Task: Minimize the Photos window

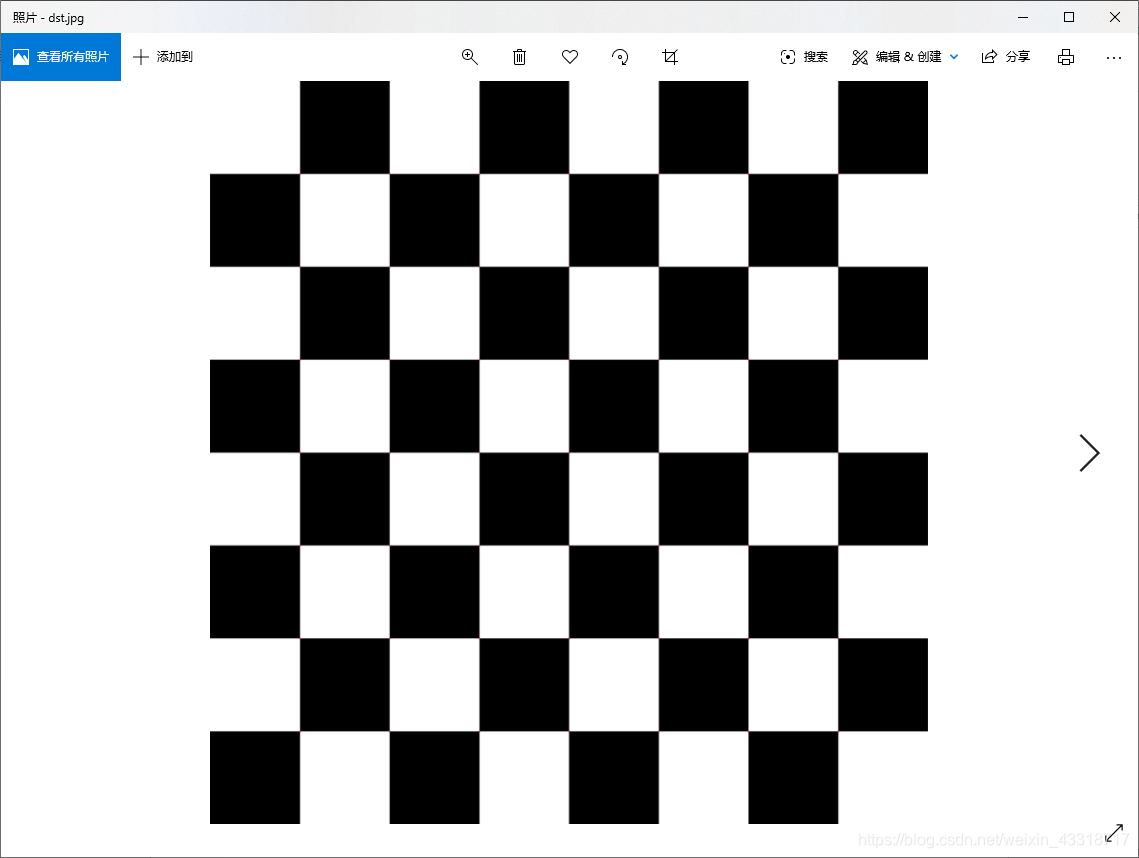Action: point(1023,17)
